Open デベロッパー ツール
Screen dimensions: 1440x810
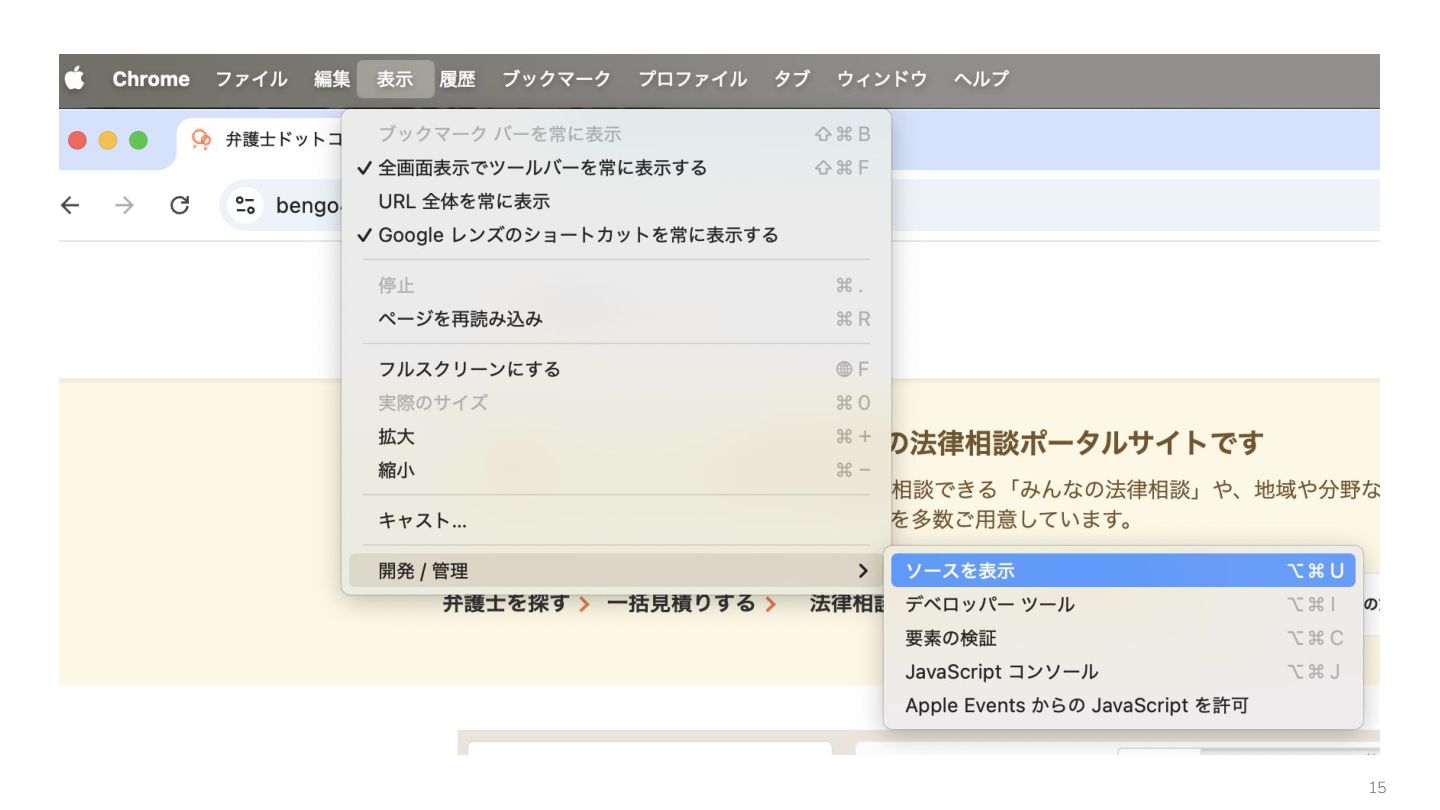click(x=1123, y=604)
